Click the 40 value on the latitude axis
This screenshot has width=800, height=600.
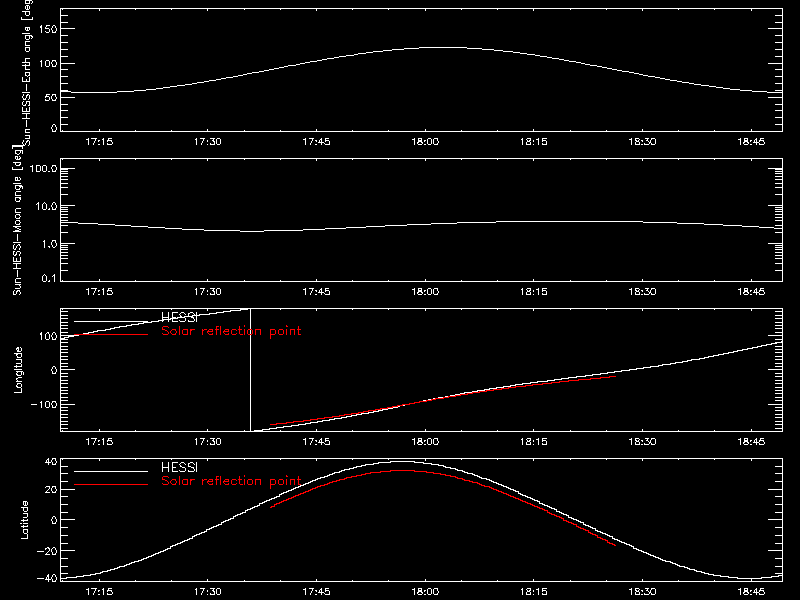51,462
